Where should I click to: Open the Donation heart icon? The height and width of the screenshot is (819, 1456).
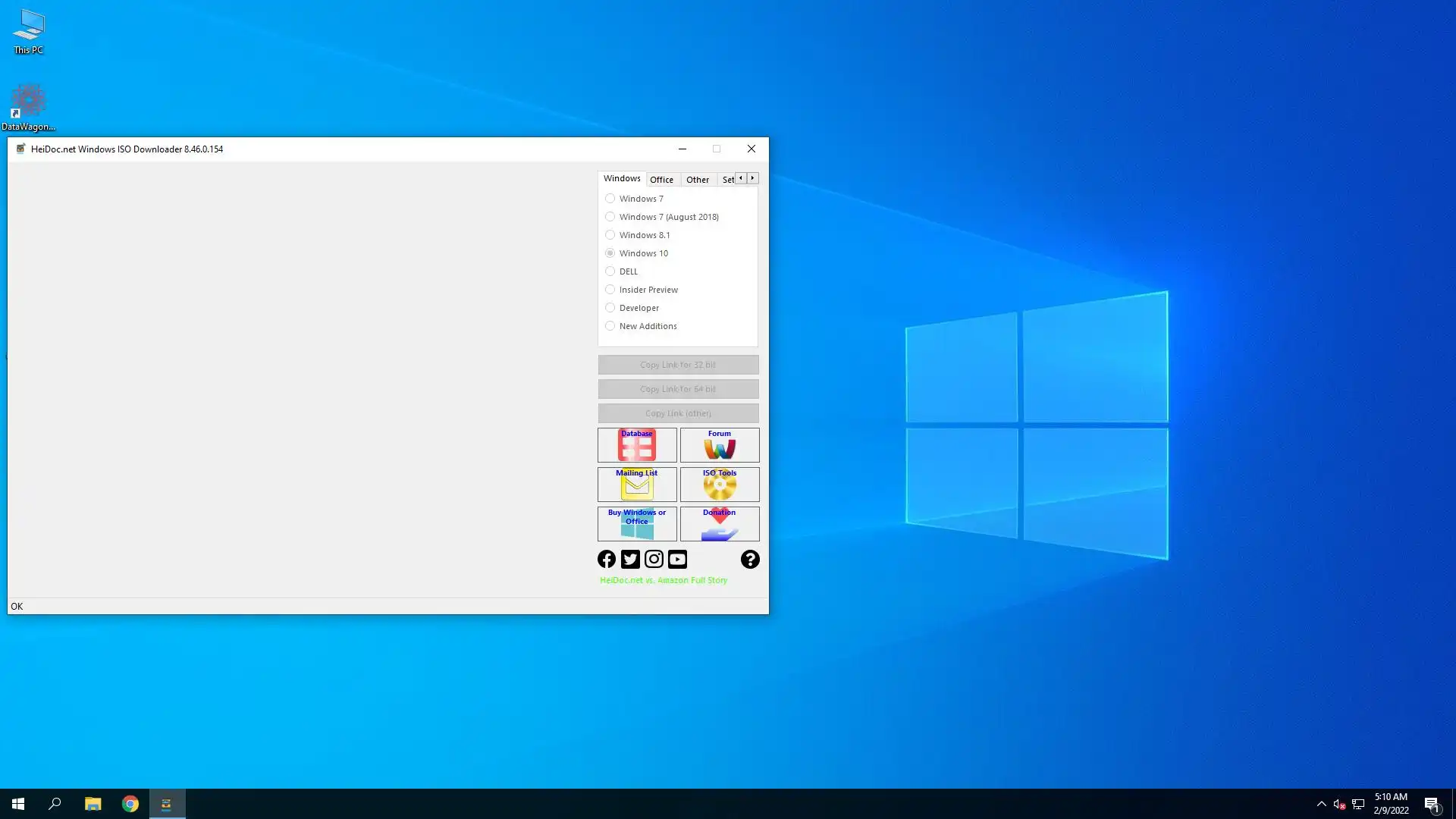[719, 524]
